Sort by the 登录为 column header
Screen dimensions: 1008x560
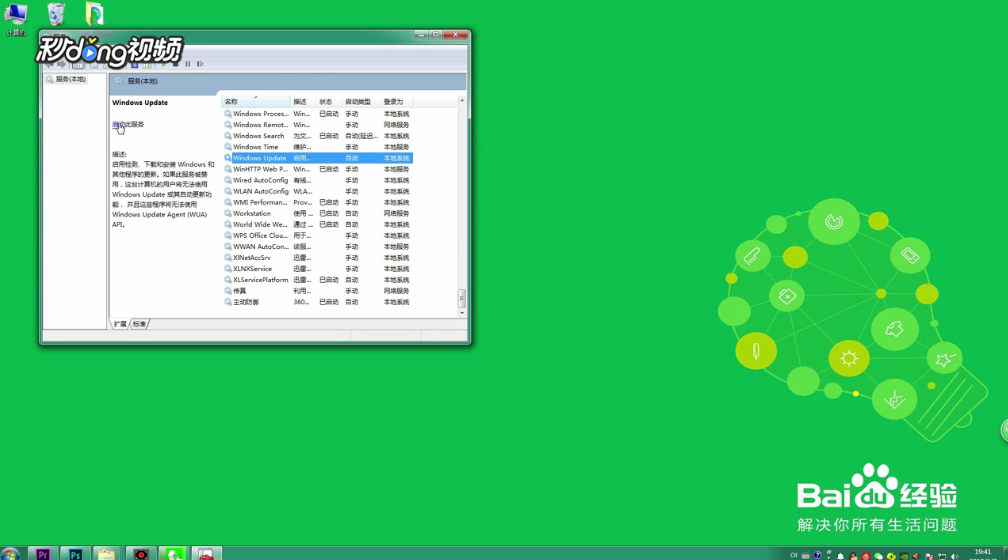[x=396, y=102]
